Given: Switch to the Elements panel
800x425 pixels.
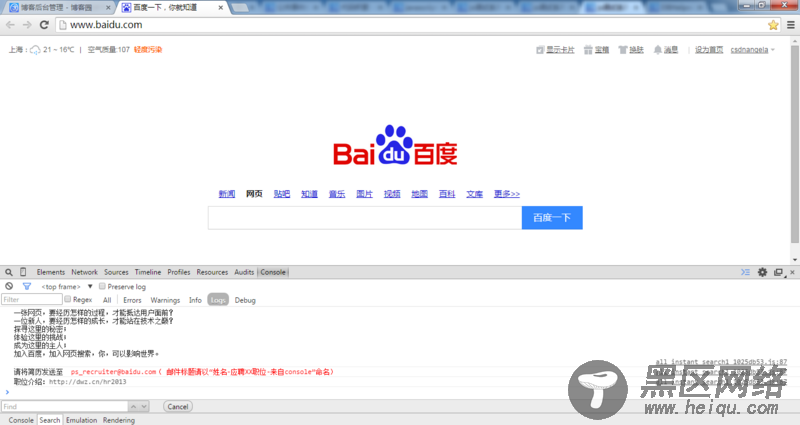Looking at the screenshot, I should [x=51, y=272].
